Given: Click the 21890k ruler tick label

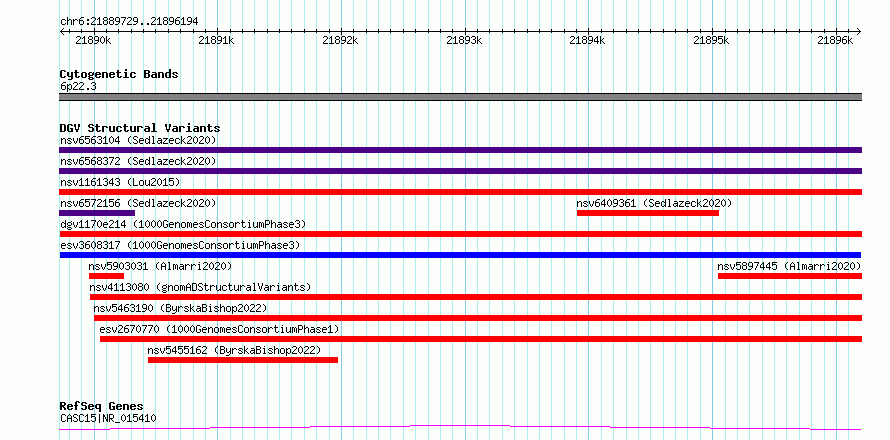Looking at the screenshot, I should [93, 41].
